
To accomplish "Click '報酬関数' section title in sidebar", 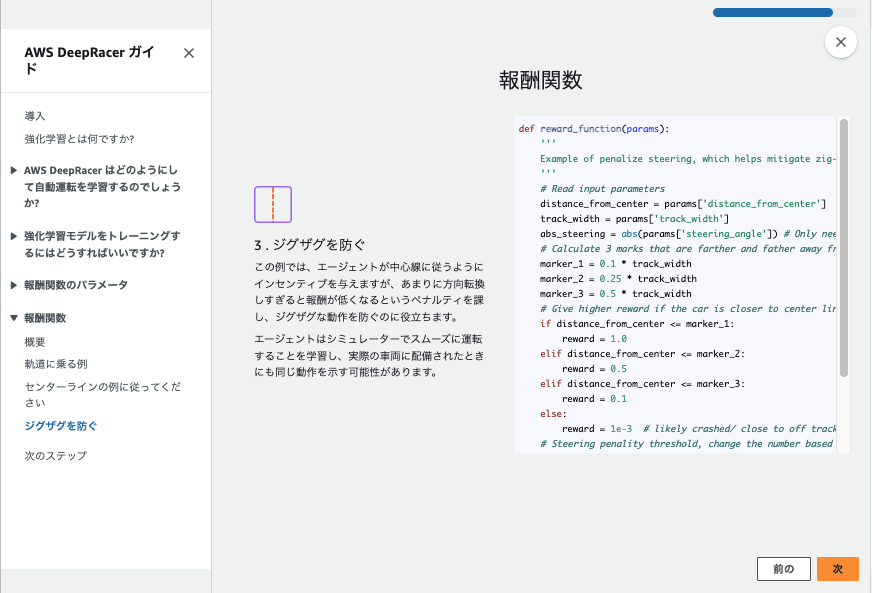I will coord(45,318).
